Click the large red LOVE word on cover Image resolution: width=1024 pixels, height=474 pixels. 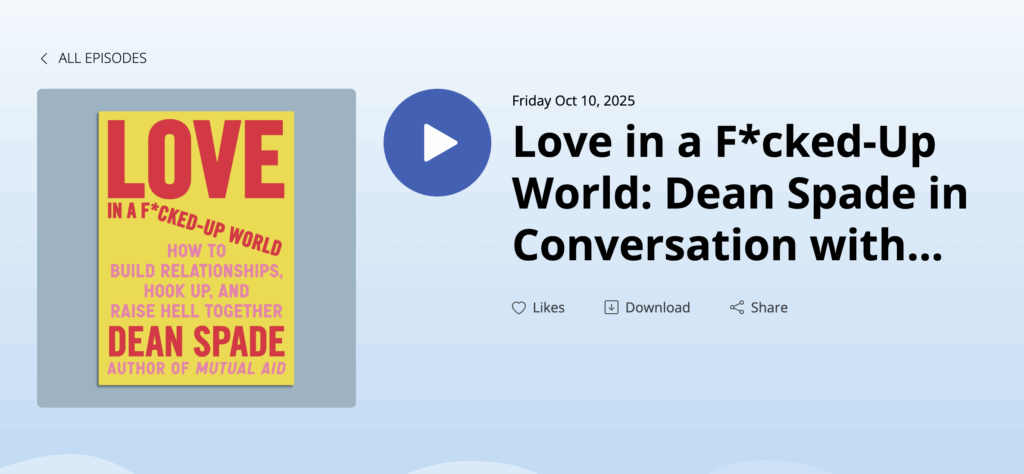[x=194, y=160]
